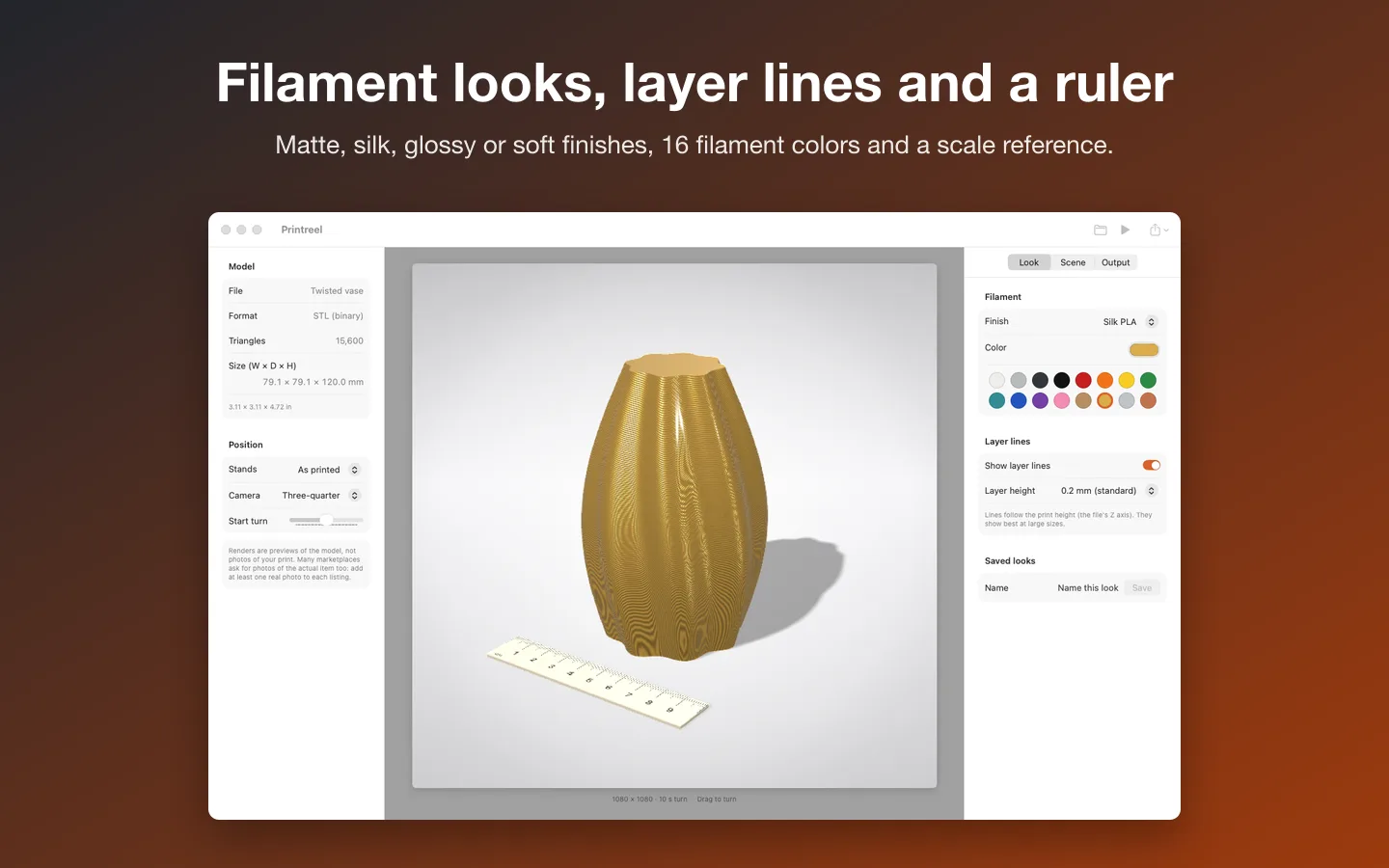The width and height of the screenshot is (1389, 868).
Task: Click the 'STL (binary)' format value
Action: pos(338,316)
